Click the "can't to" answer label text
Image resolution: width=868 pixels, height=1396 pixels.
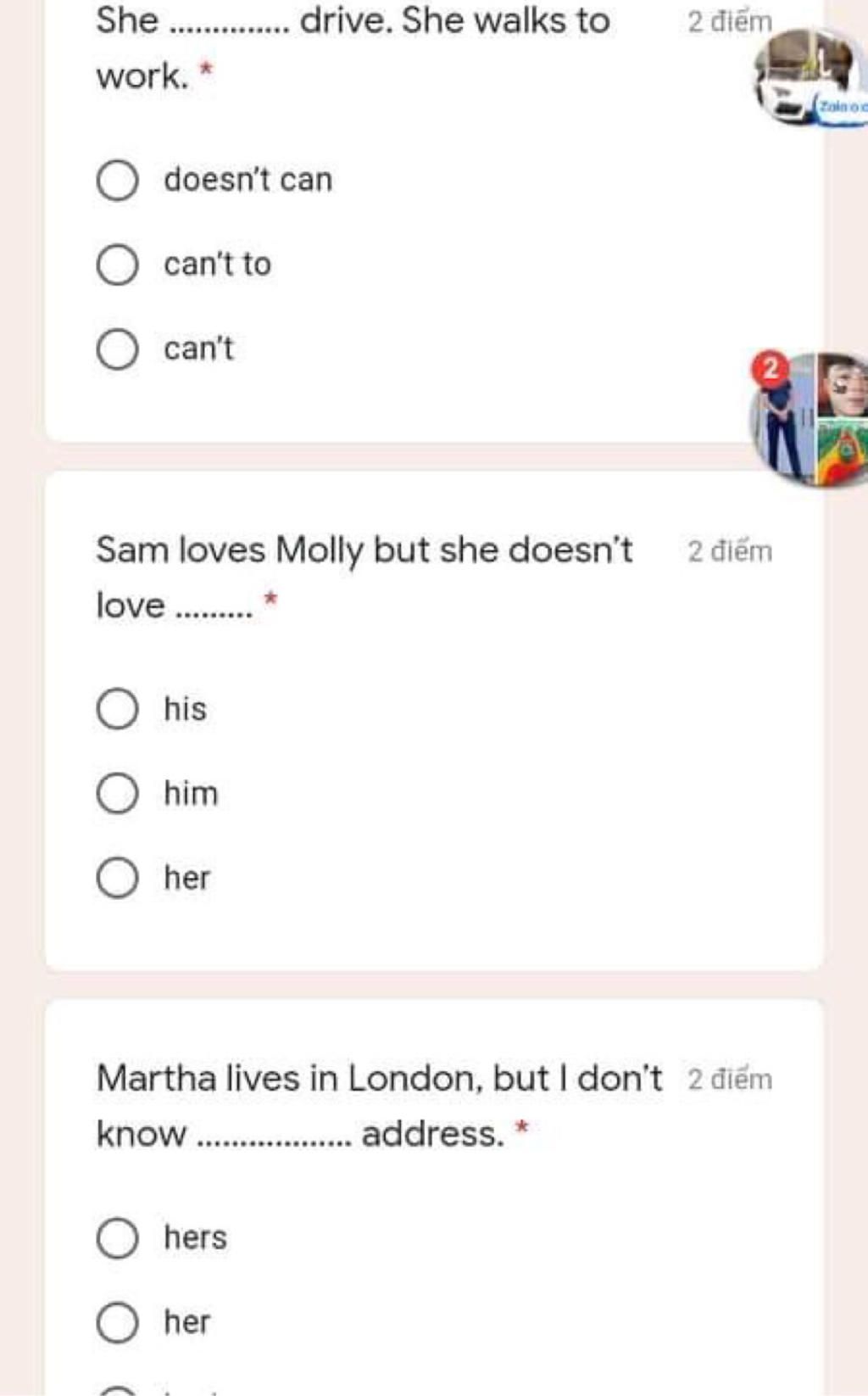coord(218,265)
